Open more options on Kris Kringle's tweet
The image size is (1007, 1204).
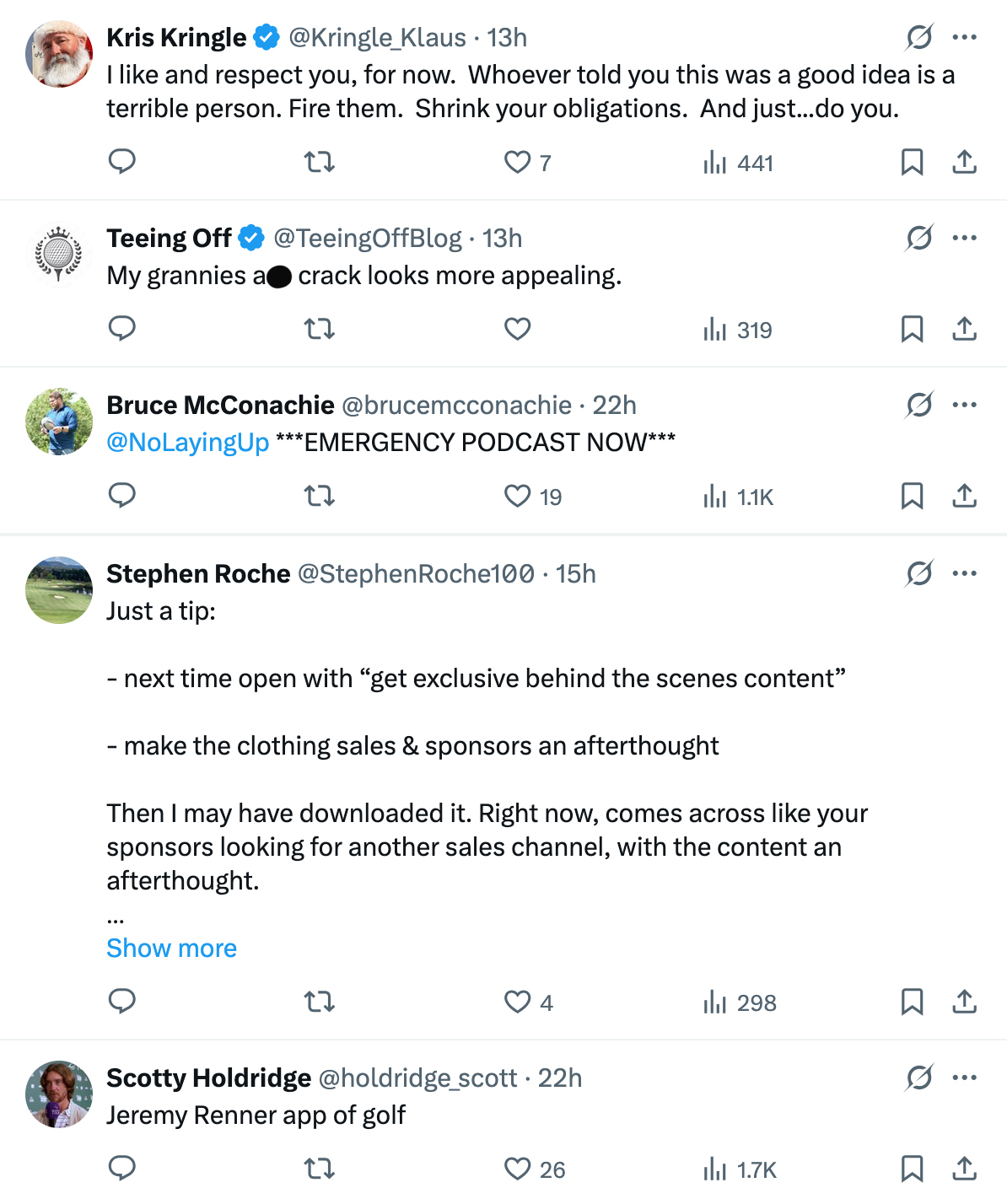[x=964, y=37]
